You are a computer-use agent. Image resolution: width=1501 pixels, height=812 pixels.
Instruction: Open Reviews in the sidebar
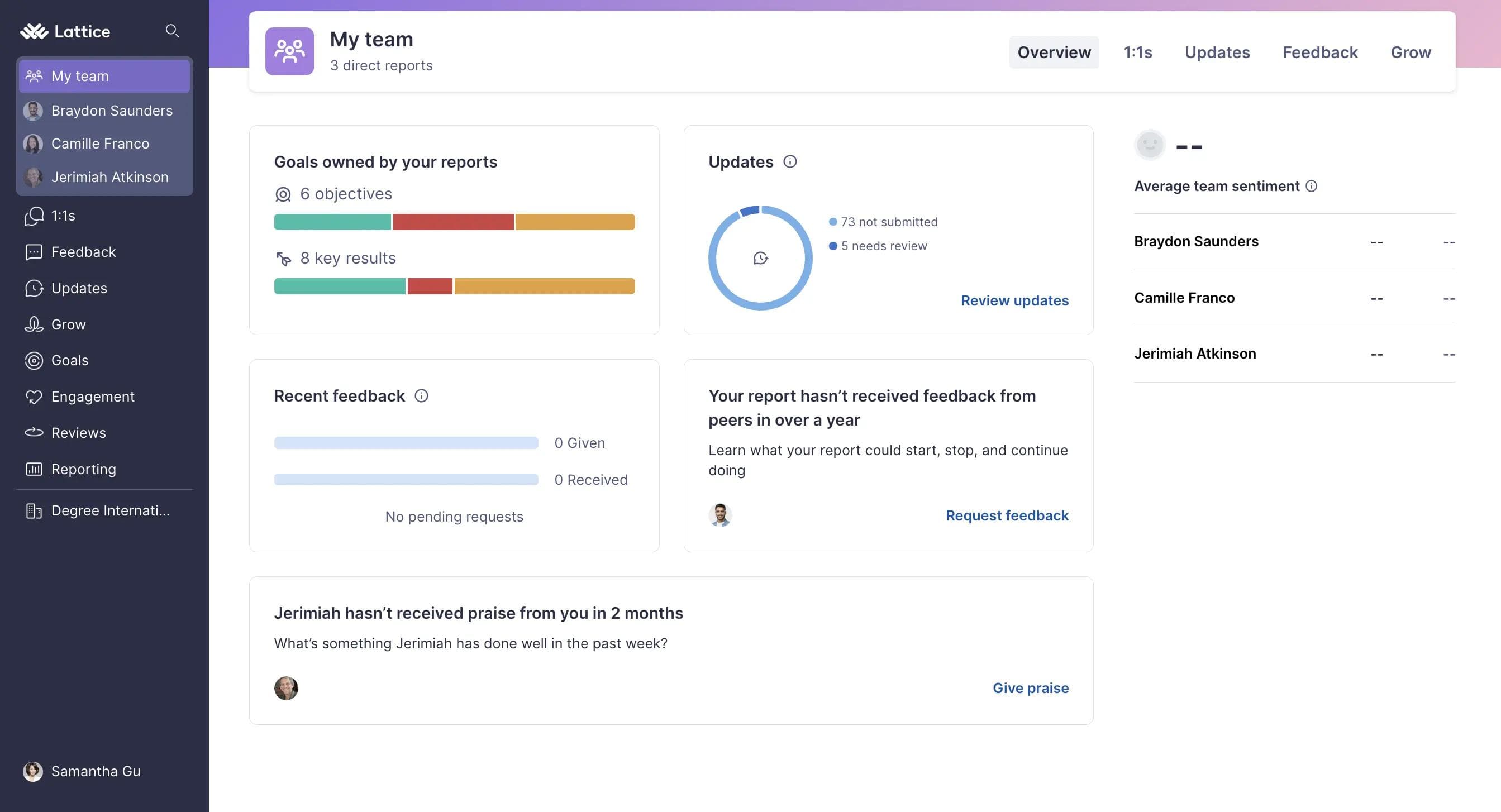pos(78,433)
